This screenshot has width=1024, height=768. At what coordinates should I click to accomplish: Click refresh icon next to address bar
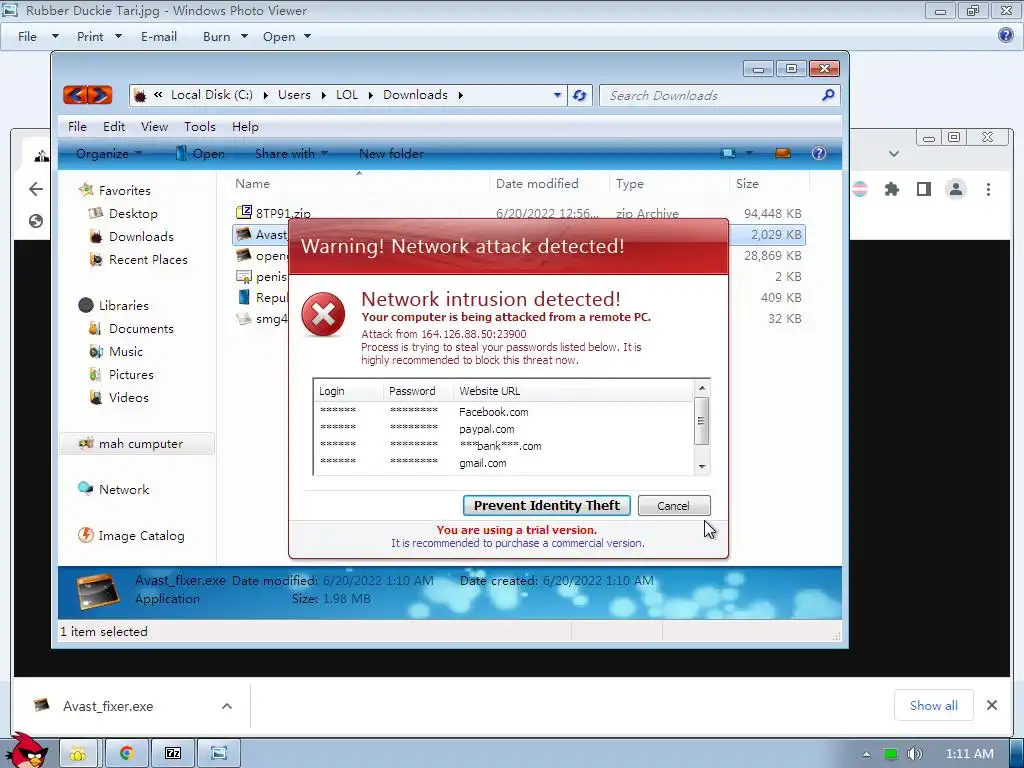pyautogui.click(x=579, y=95)
